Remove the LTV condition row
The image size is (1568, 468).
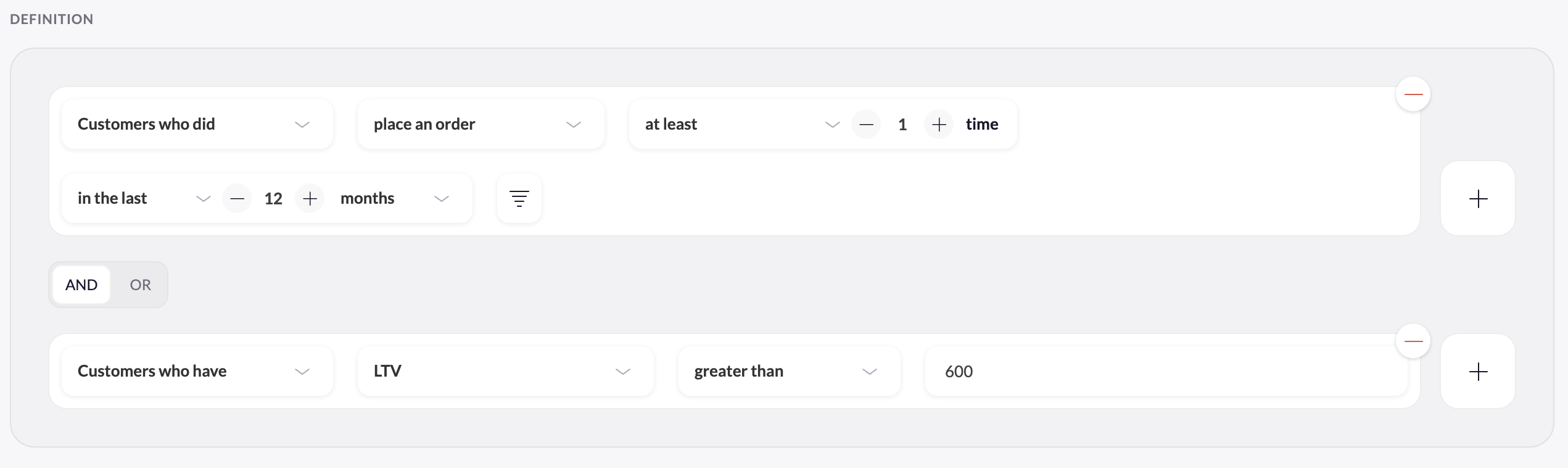coord(1413,341)
